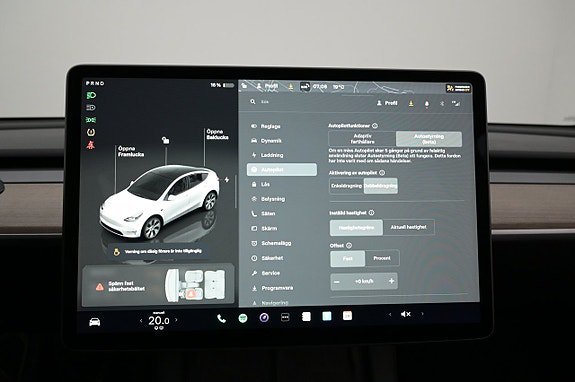Decrease speed offset with minus
Screen dimensions: 575x382
337,282
